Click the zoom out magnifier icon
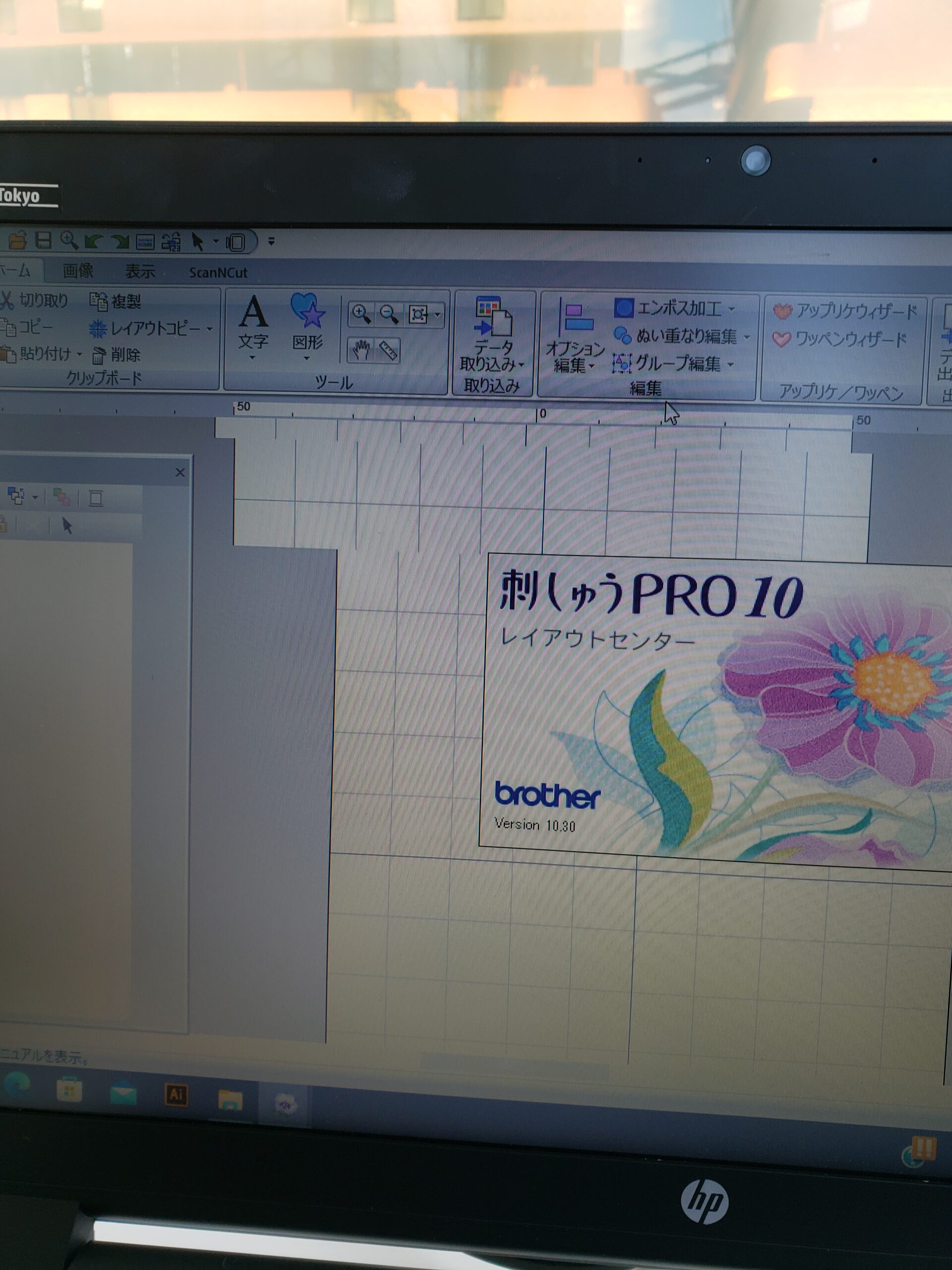Image resolution: width=952 pixels, height=1270 pixels. click(x=389, y=314)
